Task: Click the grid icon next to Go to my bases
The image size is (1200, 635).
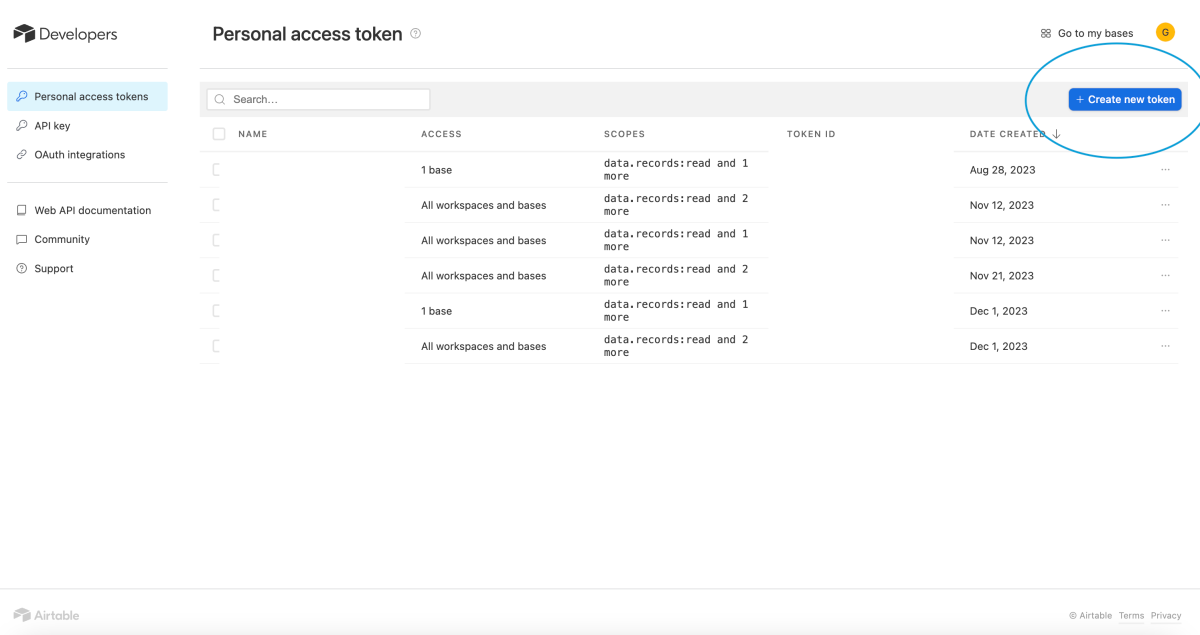Action: (x=1044, y=32)
